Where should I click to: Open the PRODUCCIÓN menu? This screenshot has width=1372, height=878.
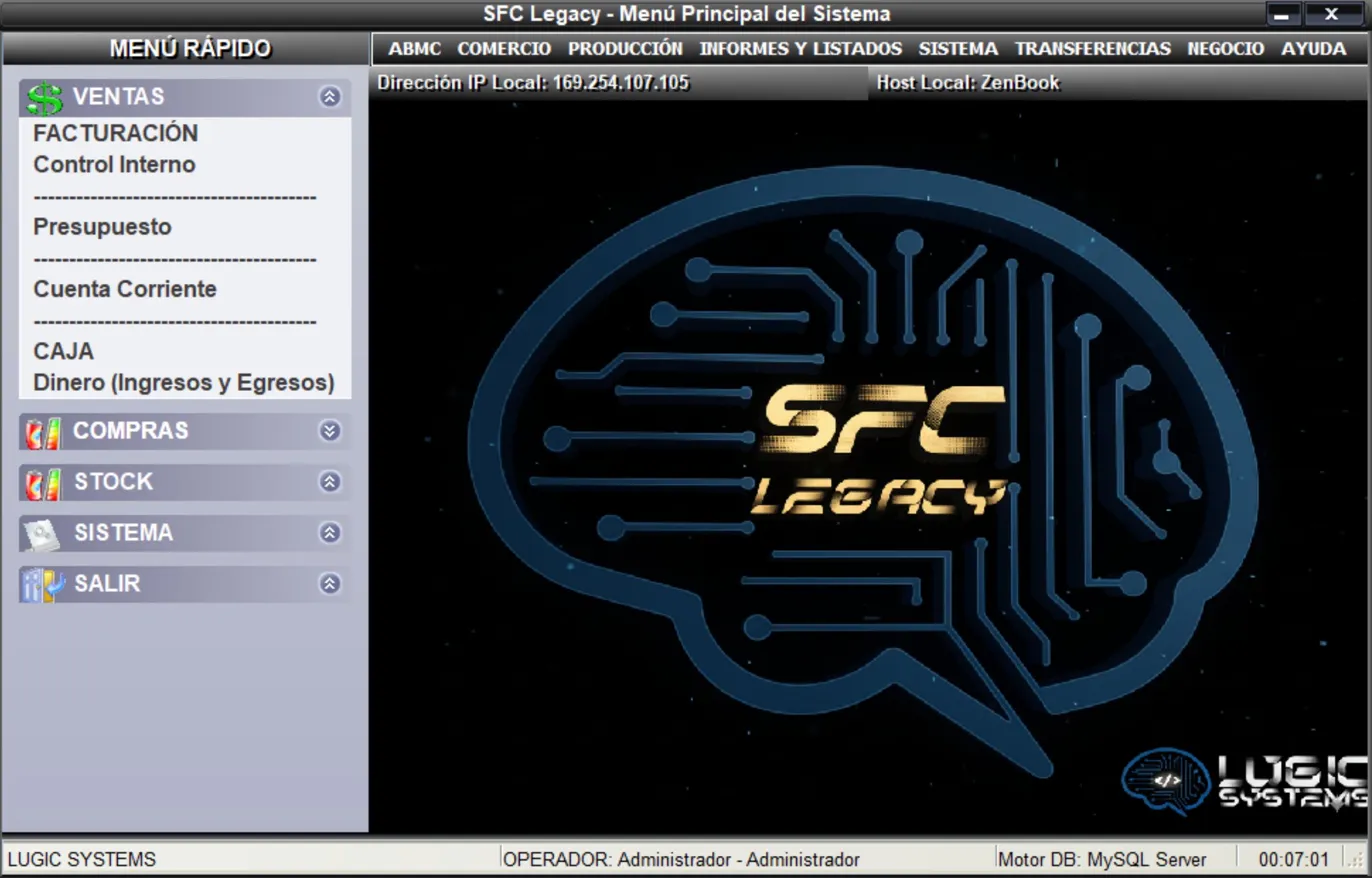(x=625, y=48)
